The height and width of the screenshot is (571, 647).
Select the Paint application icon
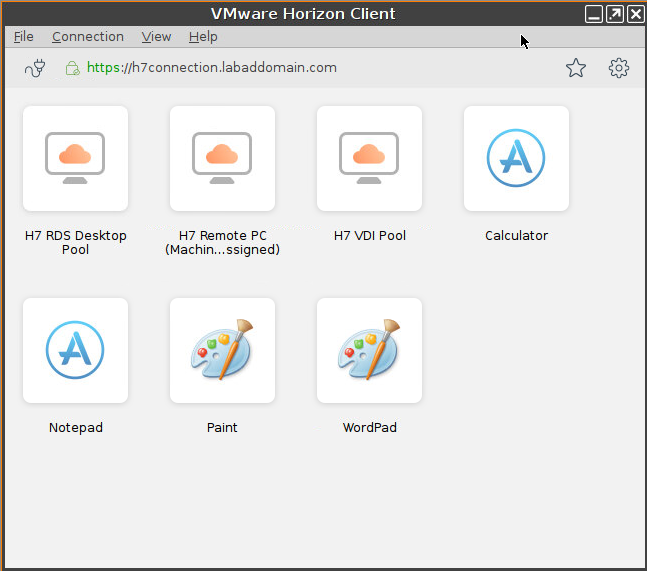point(222,350)
